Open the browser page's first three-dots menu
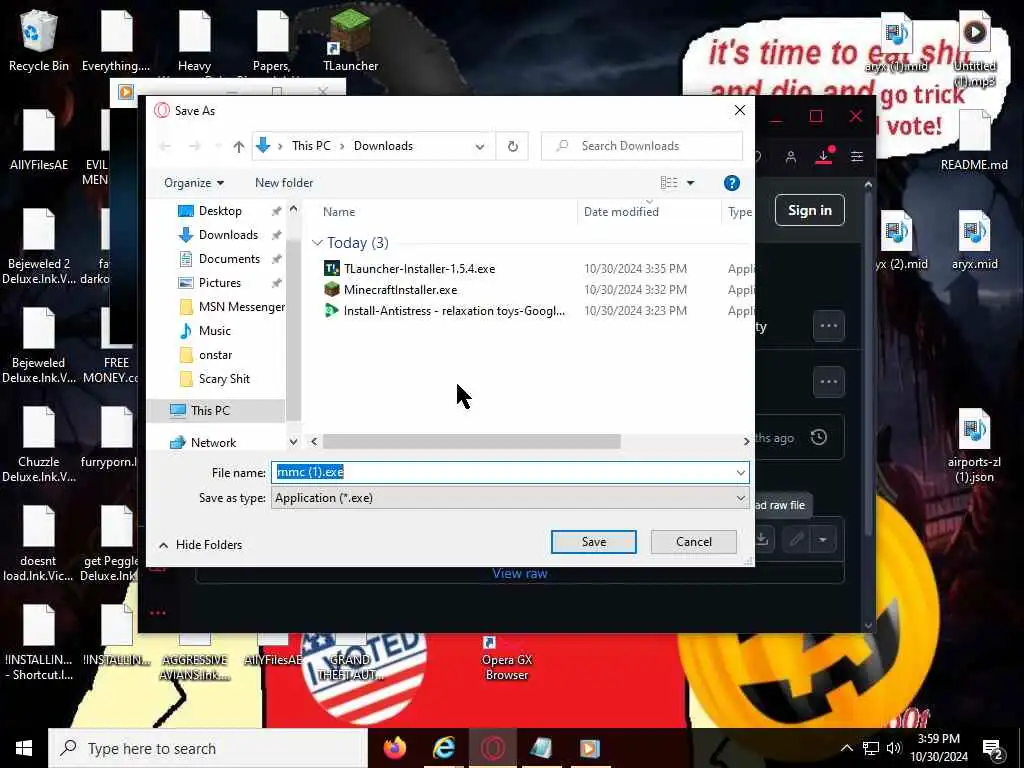The height and width of the screenshot is (768, 1024). coord(829,326)
